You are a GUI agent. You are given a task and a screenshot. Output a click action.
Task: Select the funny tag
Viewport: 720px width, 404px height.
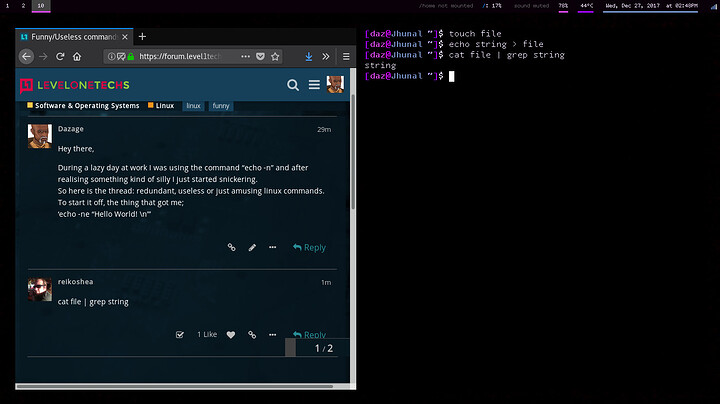pyautogui.click(x=221, y=106)
